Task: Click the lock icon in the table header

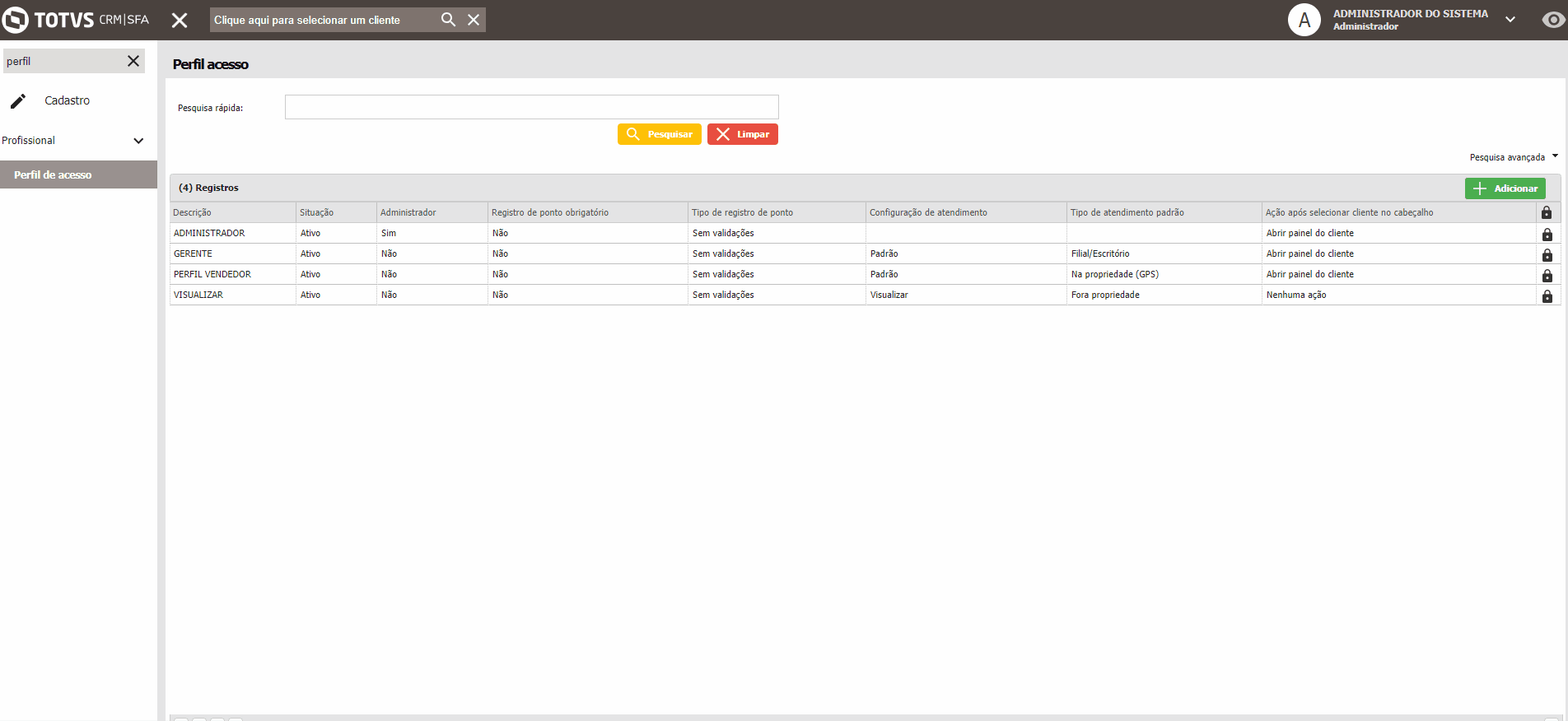Action: [1547, 212]
